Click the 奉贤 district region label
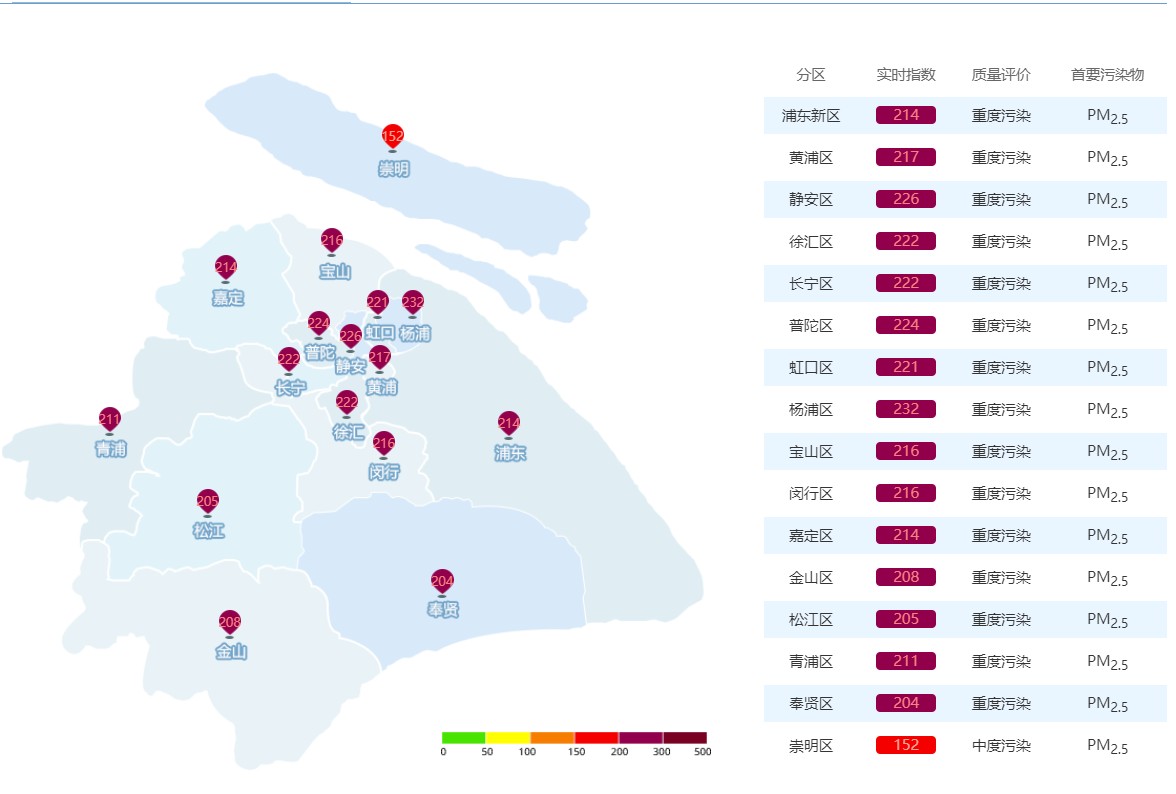The image size is (1176, 794). (443, 609)
